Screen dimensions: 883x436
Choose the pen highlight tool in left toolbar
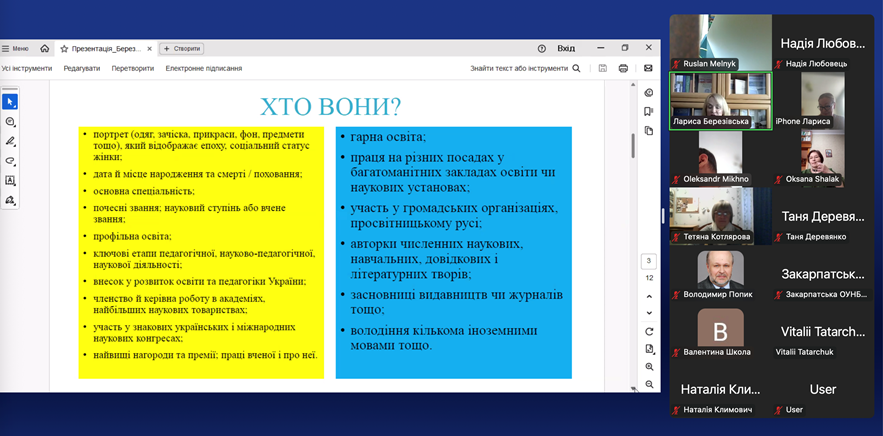tap(10, 141)
